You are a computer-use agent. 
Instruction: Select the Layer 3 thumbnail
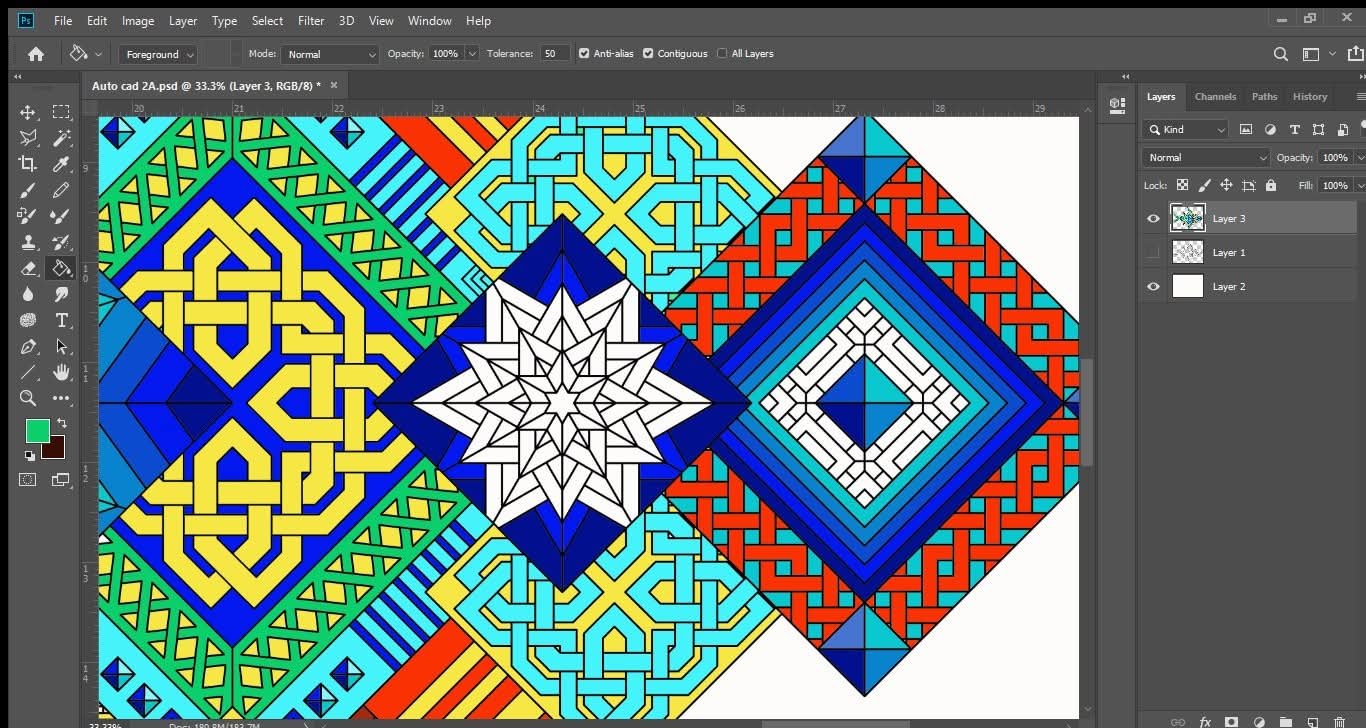[x=1187, y=219]
